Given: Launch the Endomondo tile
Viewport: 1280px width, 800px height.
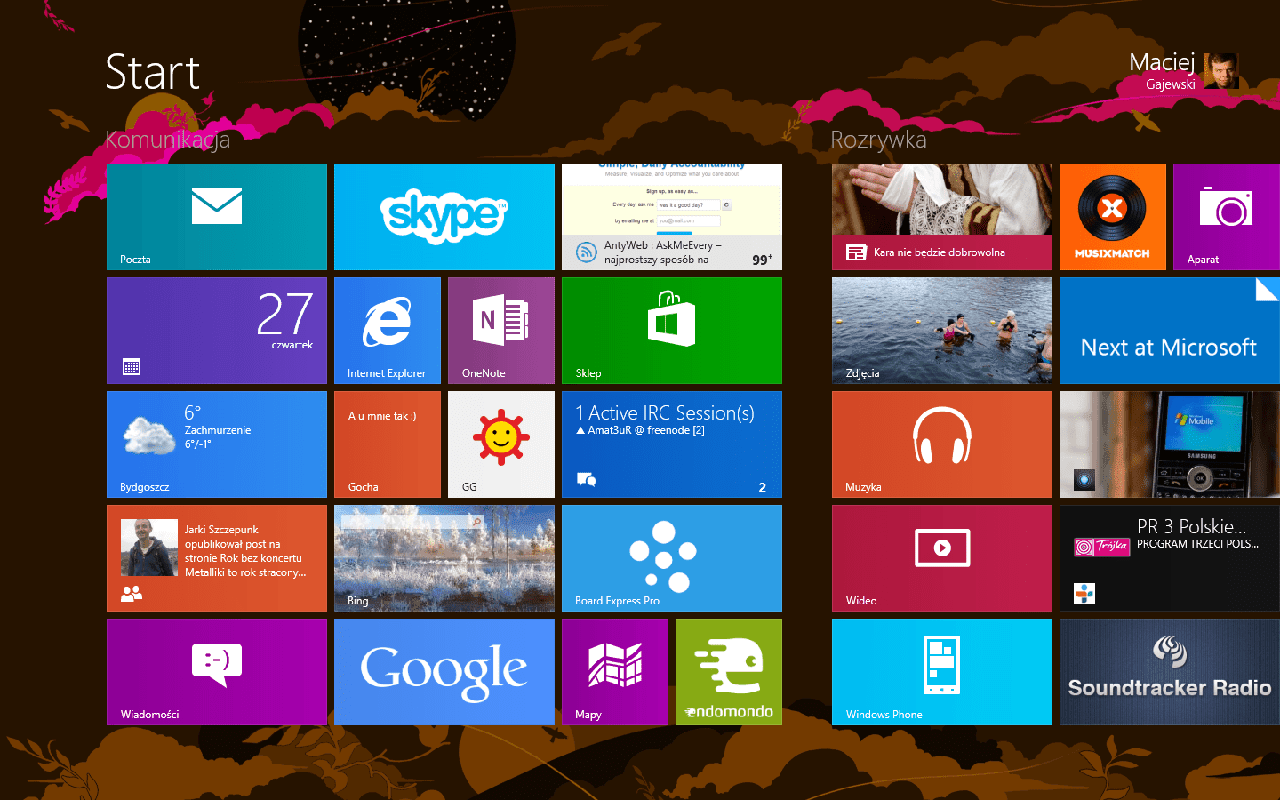Looking at the screenshot, I should click(729, 672).
